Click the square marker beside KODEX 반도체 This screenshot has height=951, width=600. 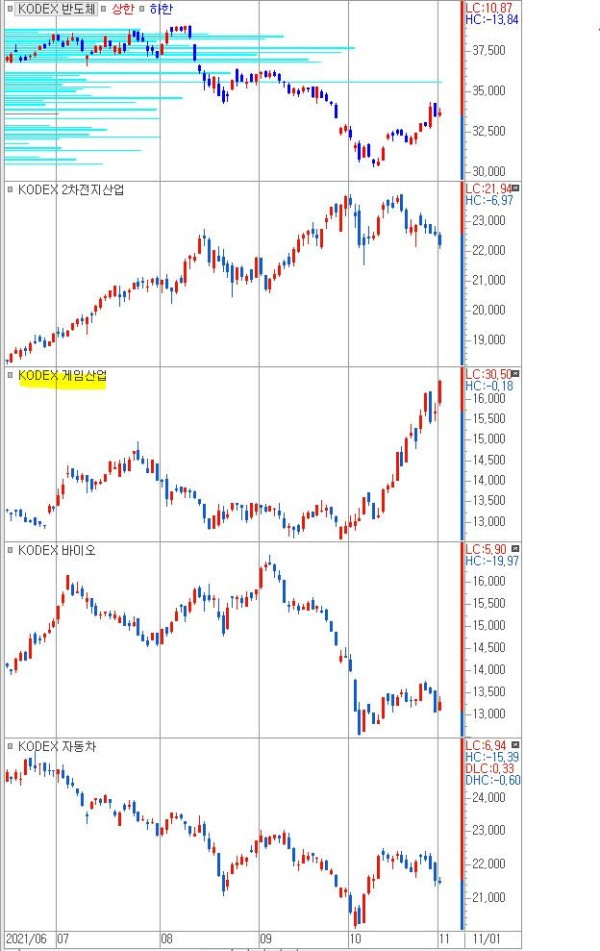coord(10,9)
